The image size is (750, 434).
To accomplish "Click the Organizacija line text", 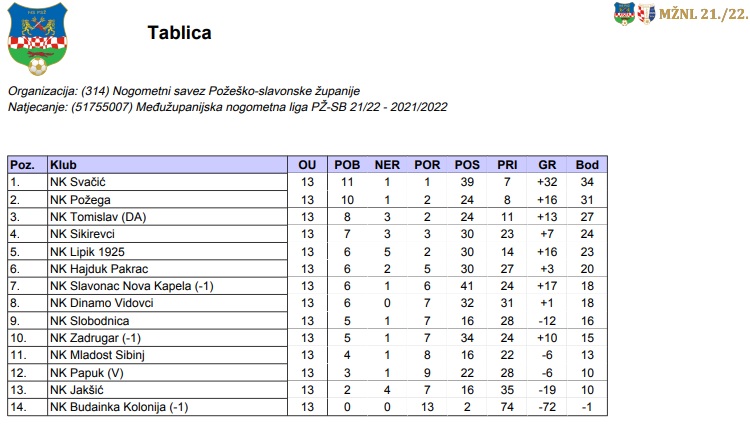I will click(x=183, y=91).
